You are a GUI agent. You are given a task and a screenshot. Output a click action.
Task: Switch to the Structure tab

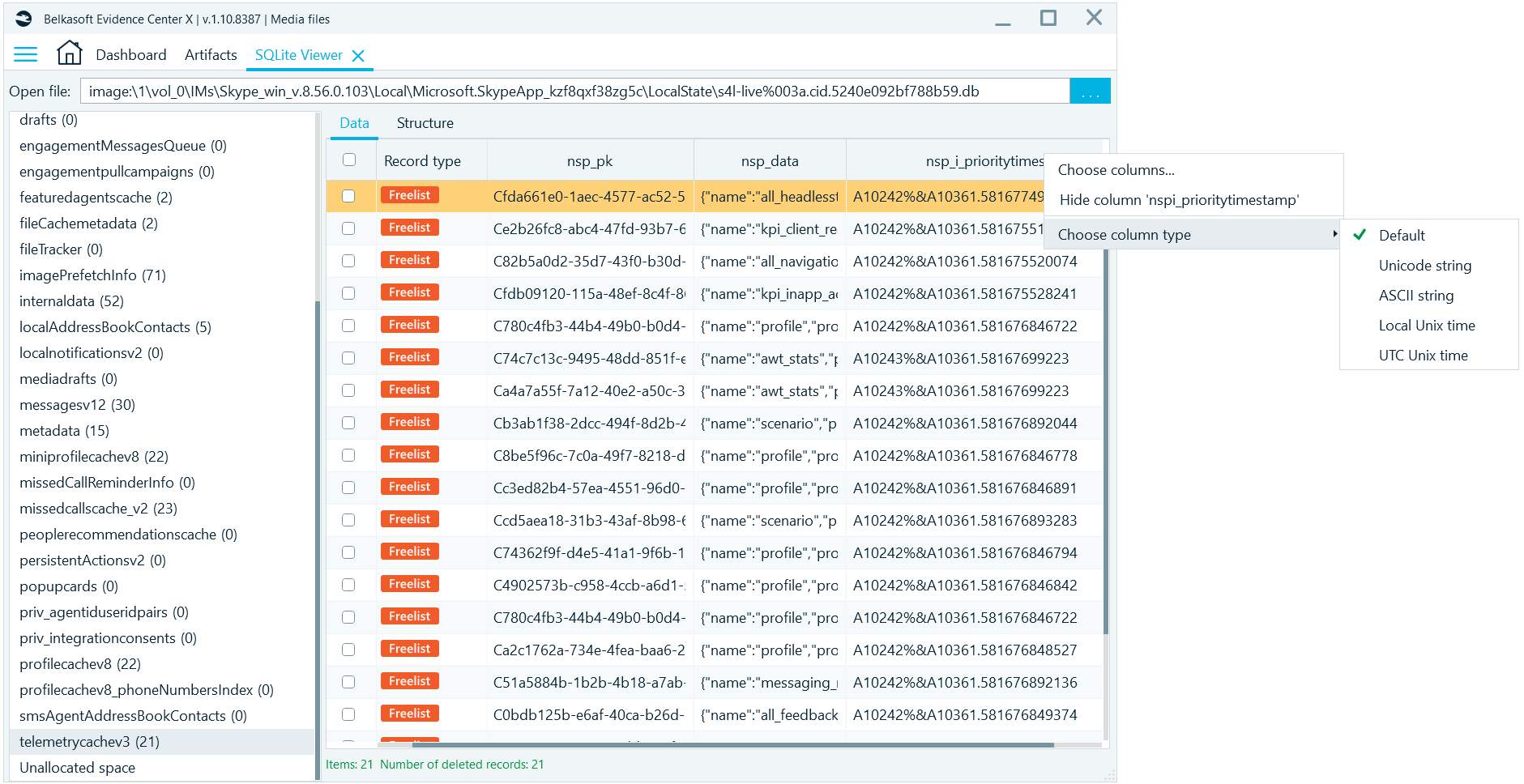425,123
